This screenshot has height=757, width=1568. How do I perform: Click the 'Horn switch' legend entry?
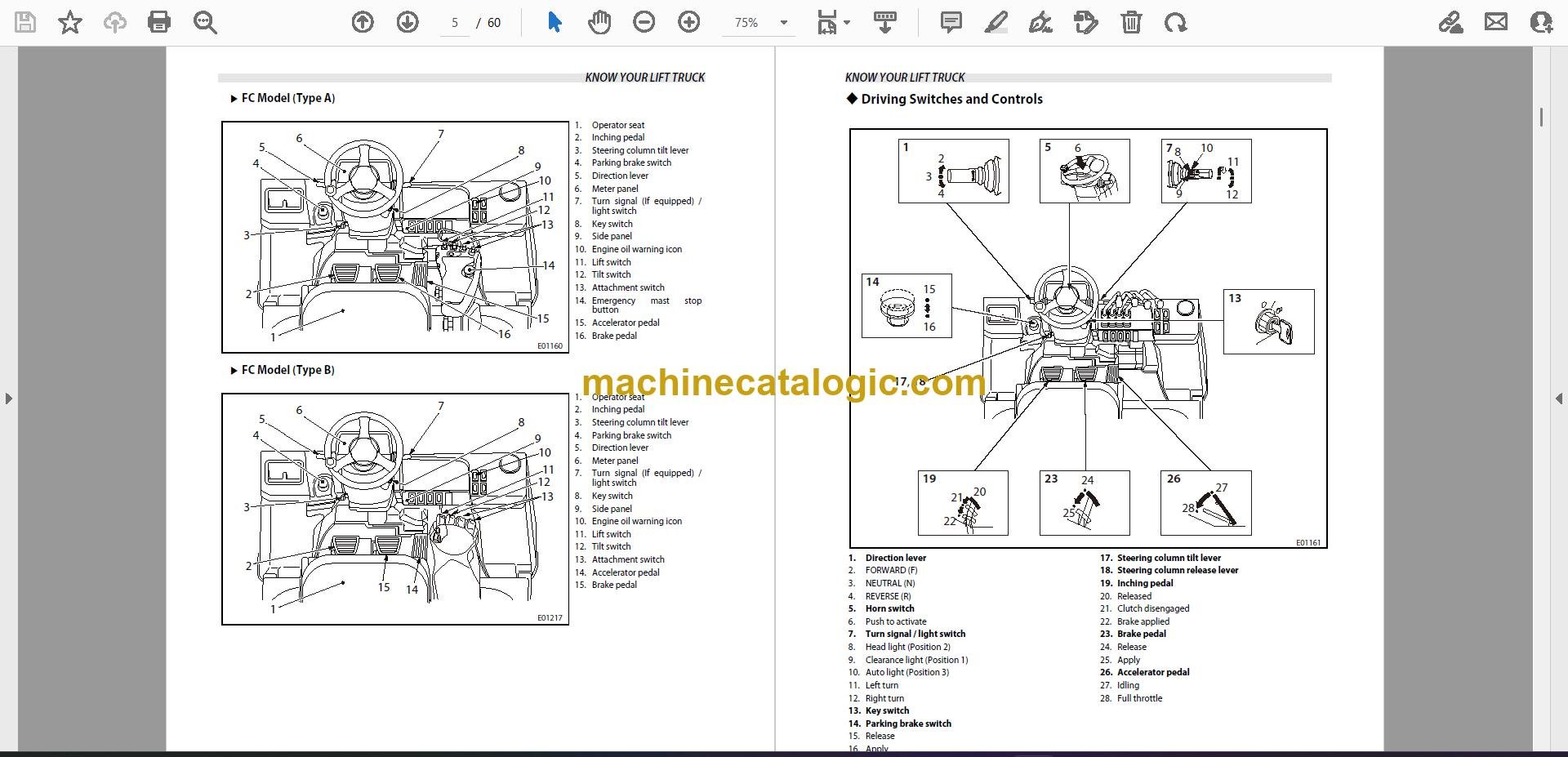coord(889,608)
